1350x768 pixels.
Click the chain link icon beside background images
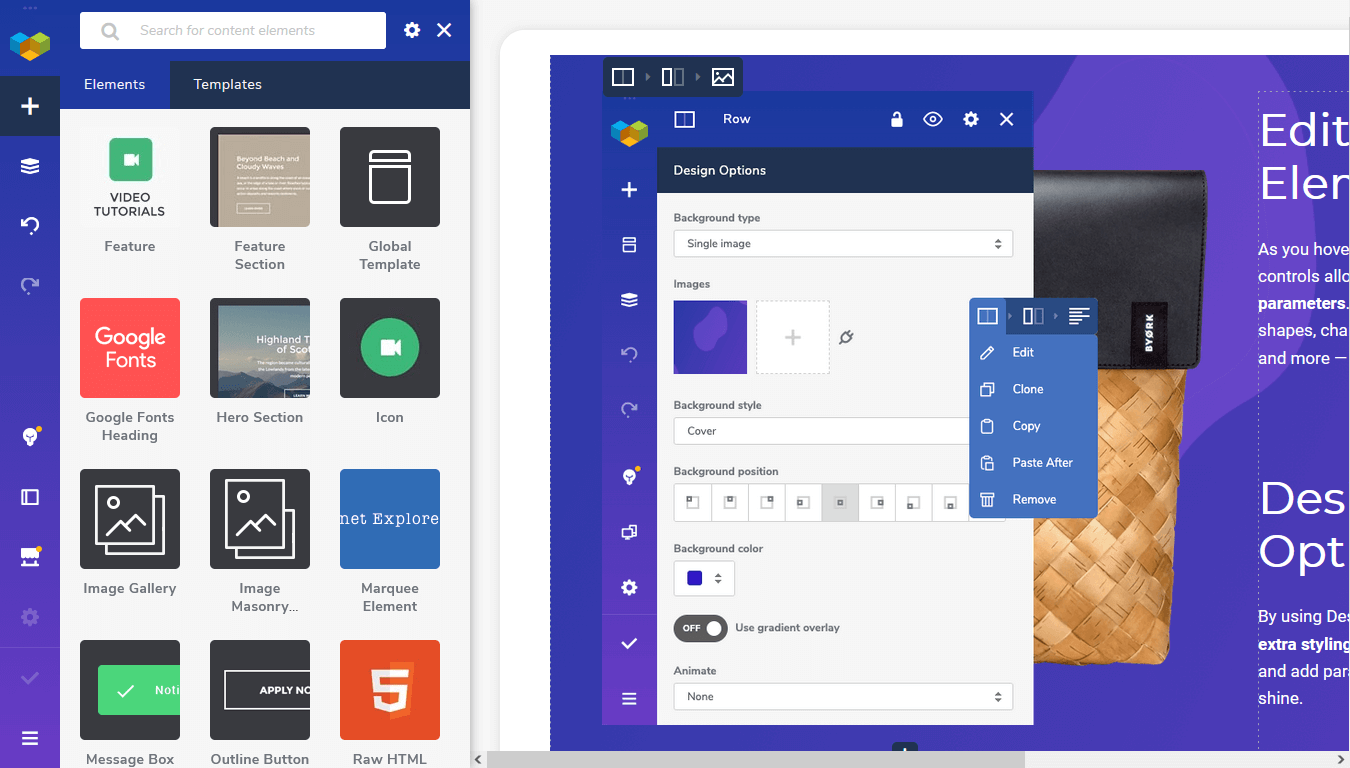click(x=847, y=337)
